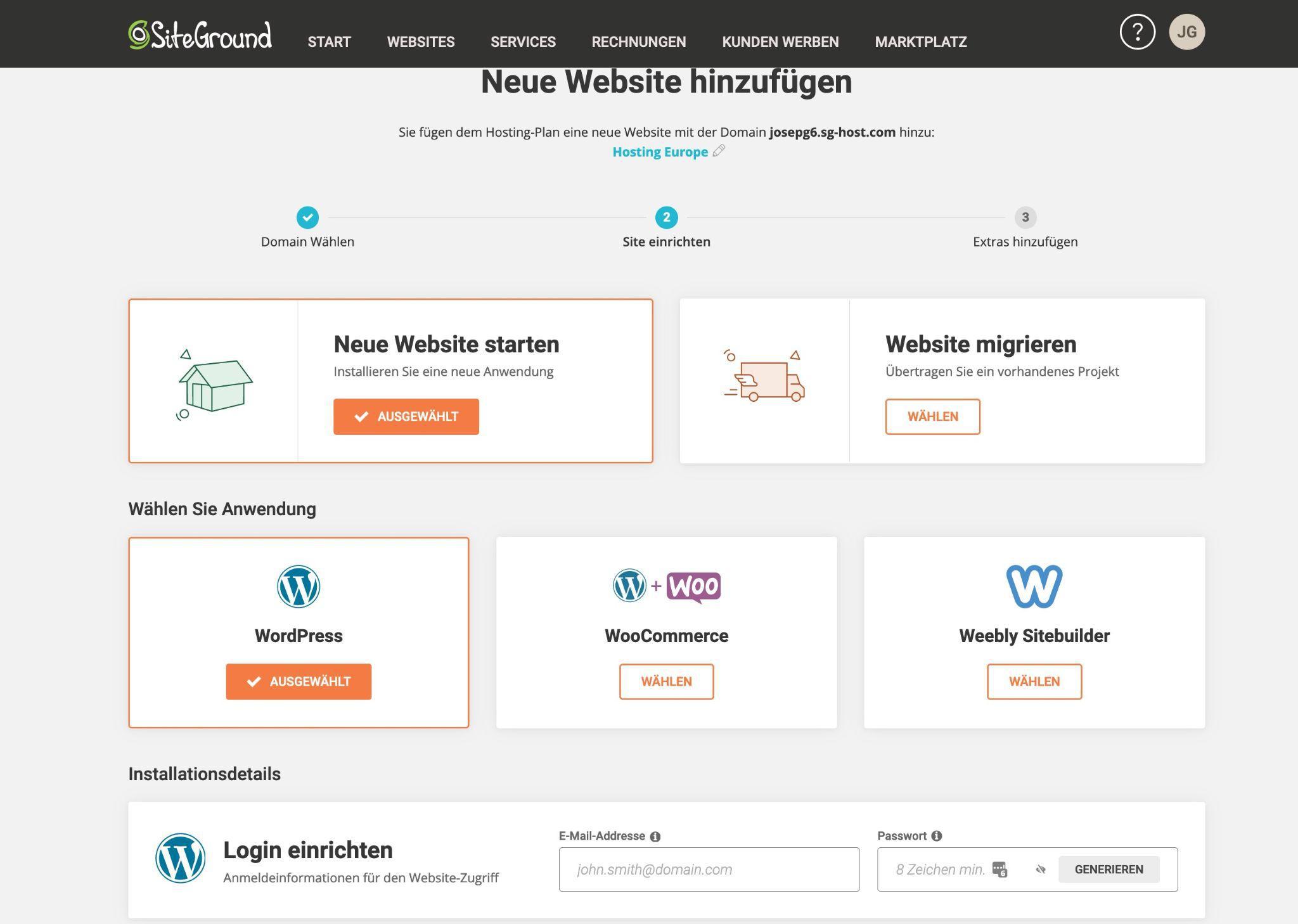Image resolution: width=1298 pixels, height=924 pixels.
Task: Click step 3 Extras hinzufügen circle
Action: [x=1025, y=217]
